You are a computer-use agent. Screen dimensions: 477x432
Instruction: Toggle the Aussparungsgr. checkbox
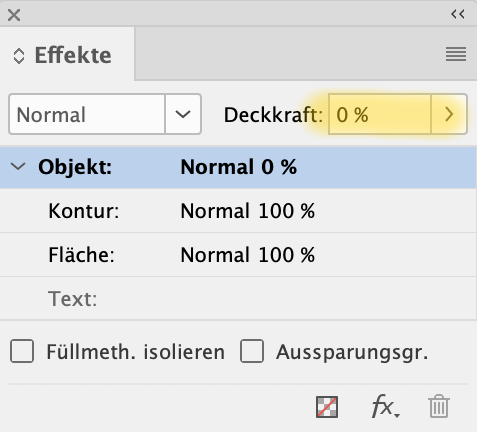click(252, 351)
